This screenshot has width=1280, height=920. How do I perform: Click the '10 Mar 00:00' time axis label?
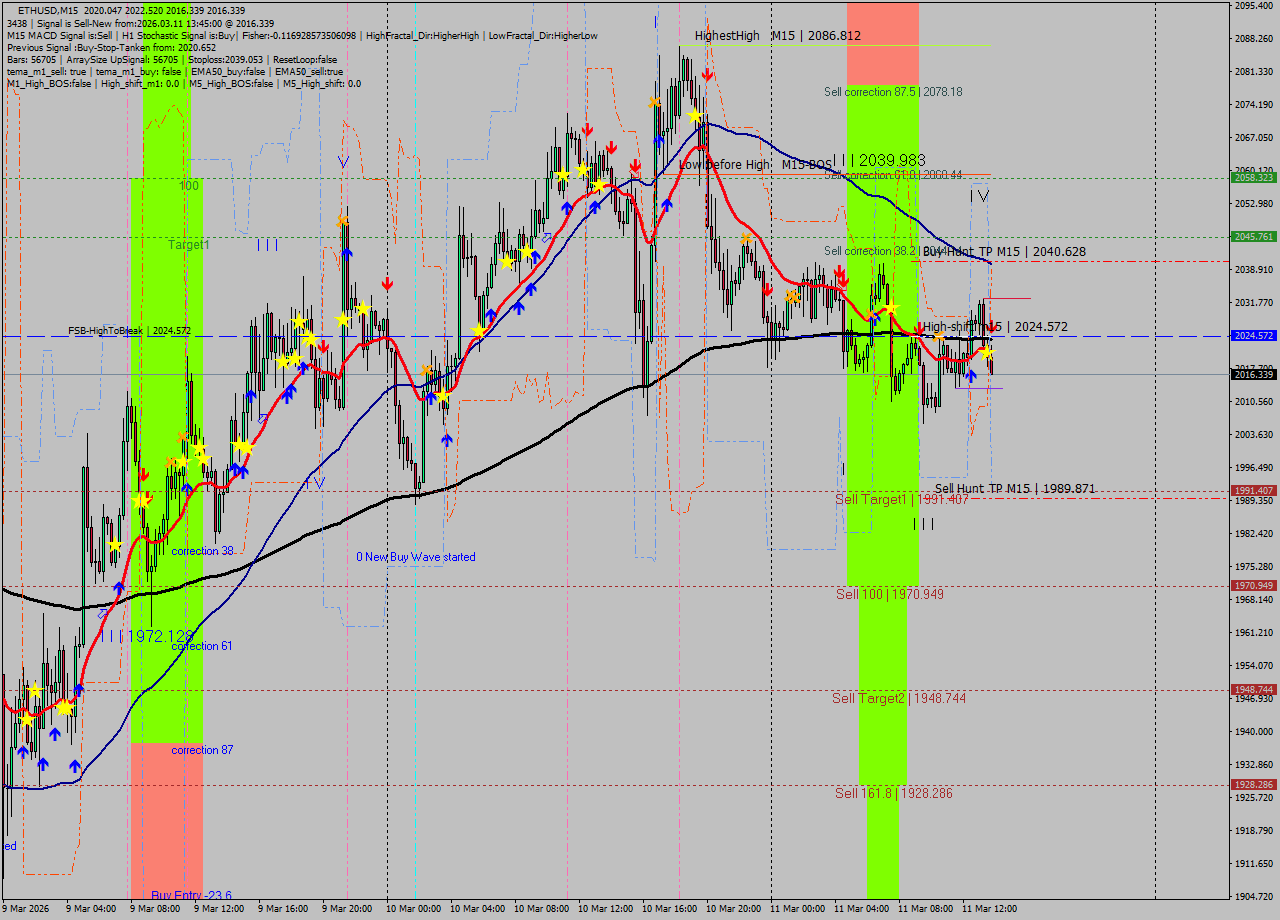[414, 909]
